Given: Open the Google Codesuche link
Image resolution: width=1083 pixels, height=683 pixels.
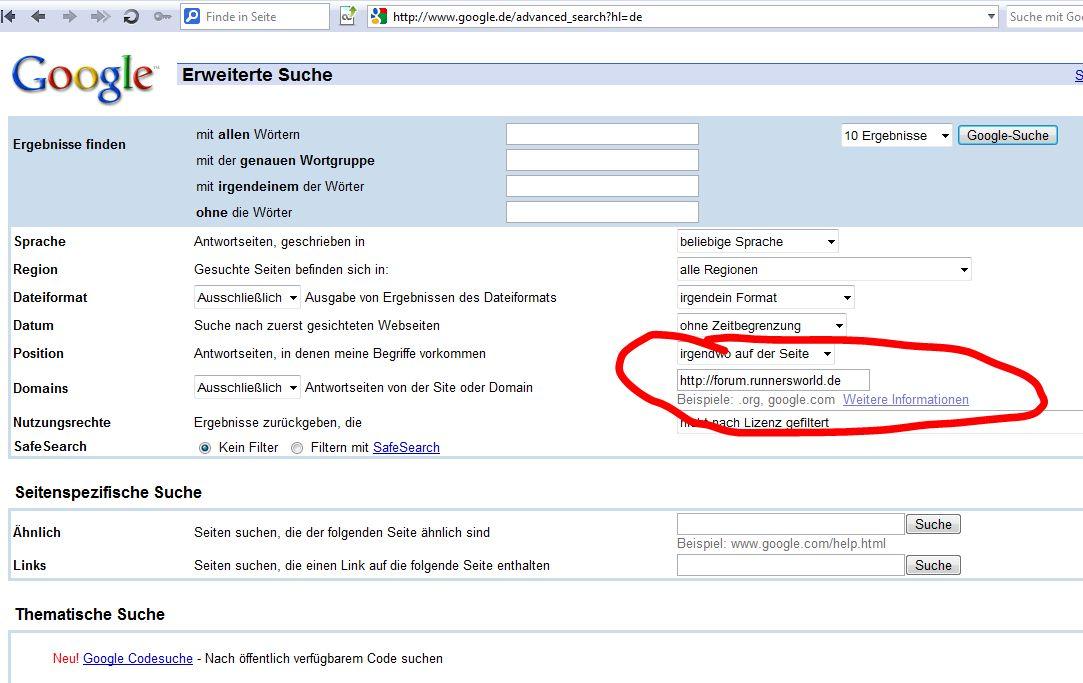Looking at the screenshot, I should 137,659.
